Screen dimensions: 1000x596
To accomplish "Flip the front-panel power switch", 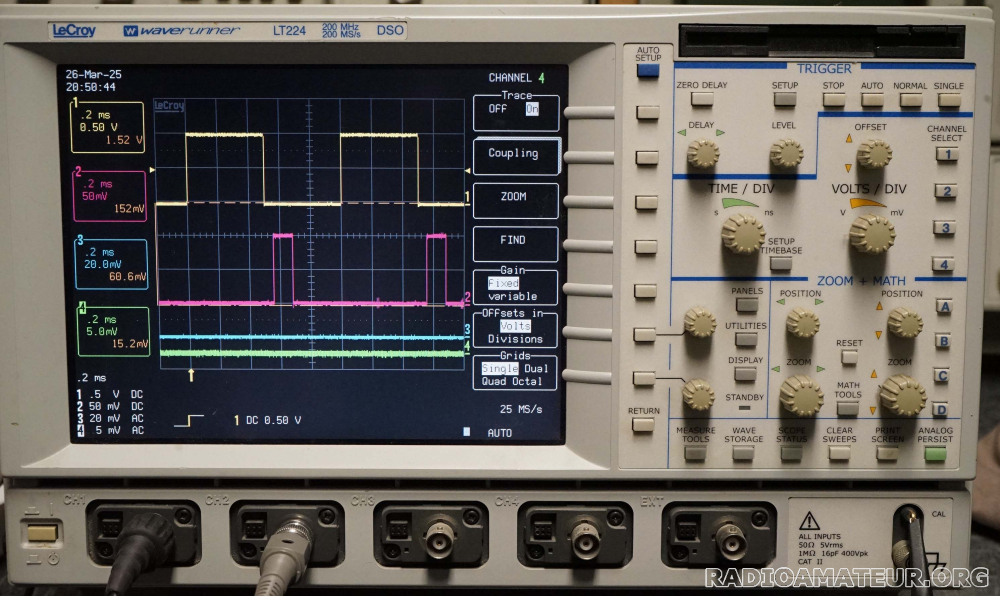I will coord(42,533).
